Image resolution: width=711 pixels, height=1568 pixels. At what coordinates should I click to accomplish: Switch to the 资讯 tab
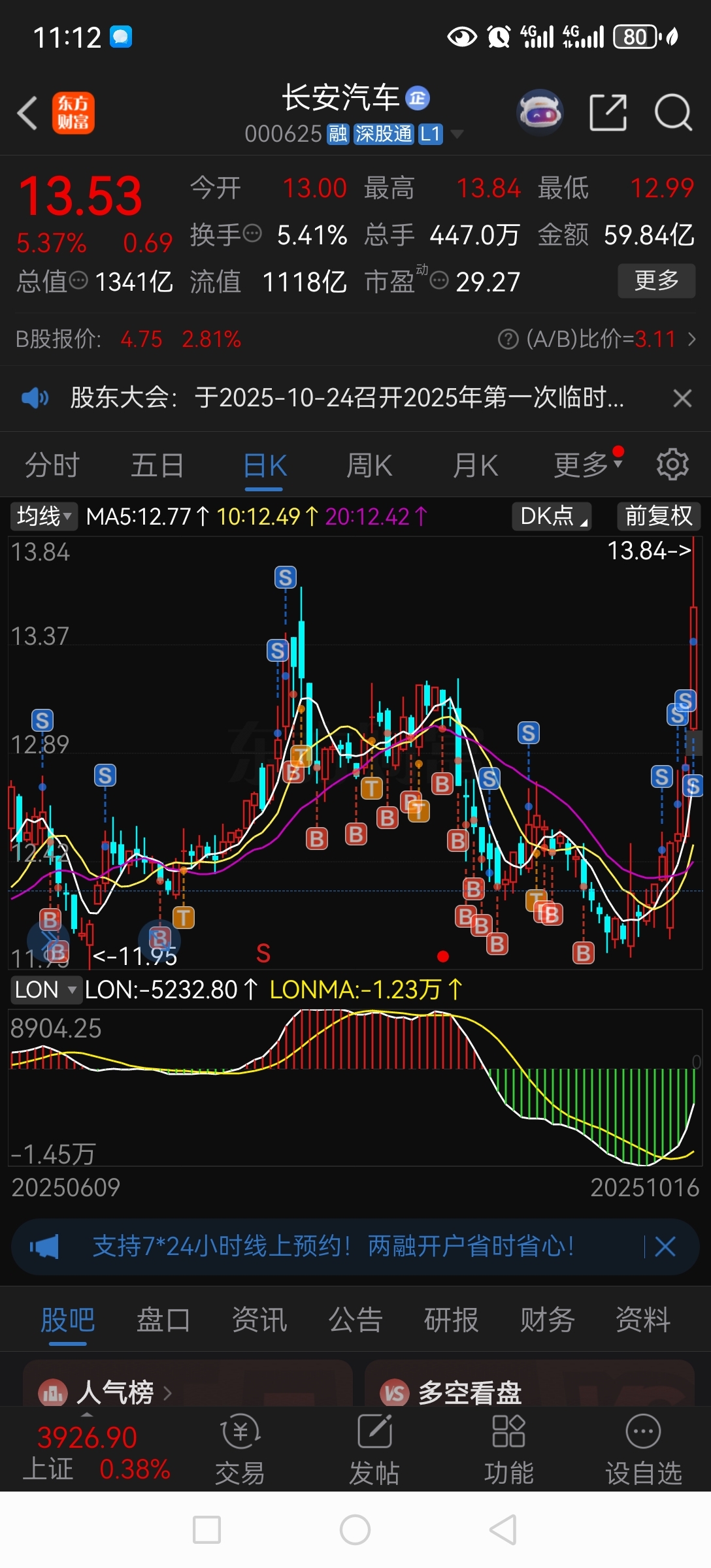[x=259, y=1320]
